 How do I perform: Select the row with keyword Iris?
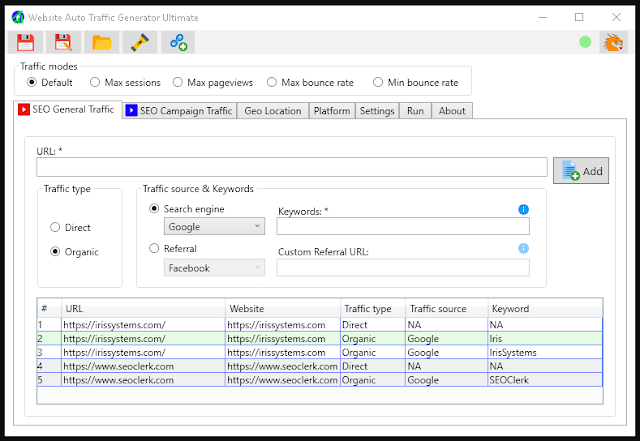[x=320, y=339]
